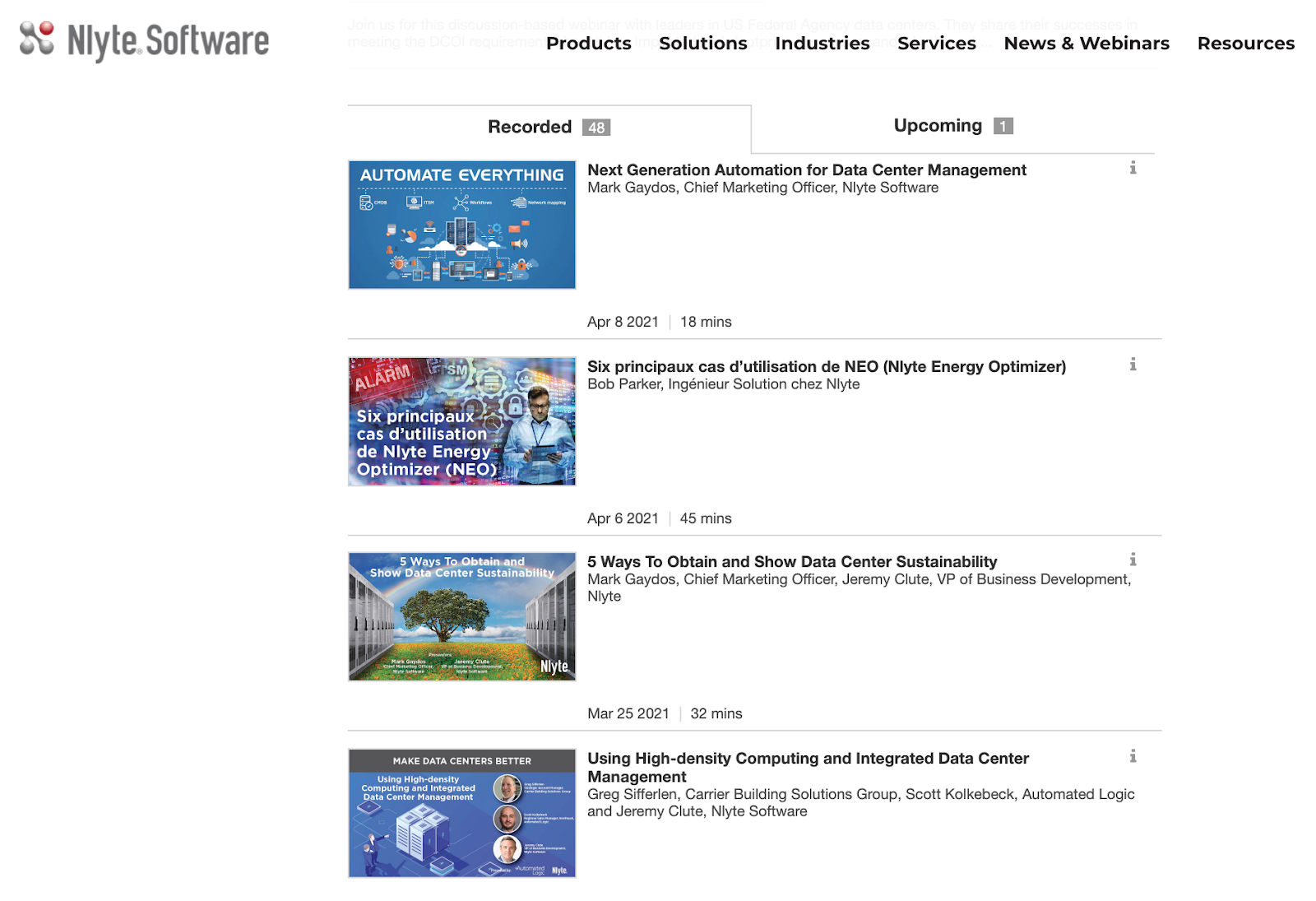Show info for Six principaux cas webinar
The height and width of the screenshot is (901, 1316).
pos(1133,365)
